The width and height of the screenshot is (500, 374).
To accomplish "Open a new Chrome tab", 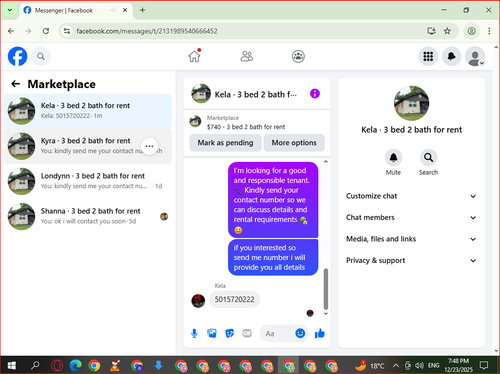I will [x=142, y=10].
